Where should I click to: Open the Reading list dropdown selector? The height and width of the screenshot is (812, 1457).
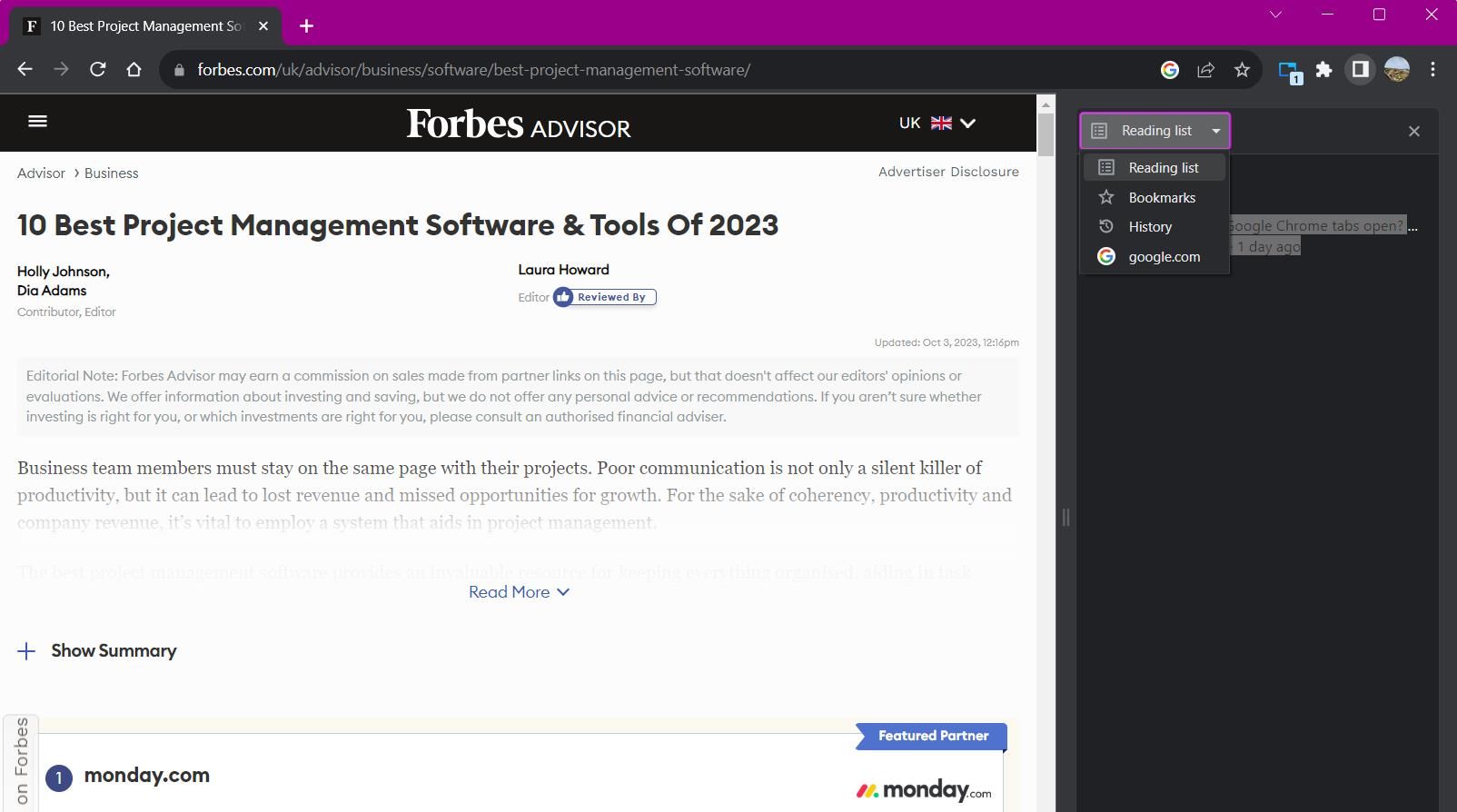[1155, 131]
